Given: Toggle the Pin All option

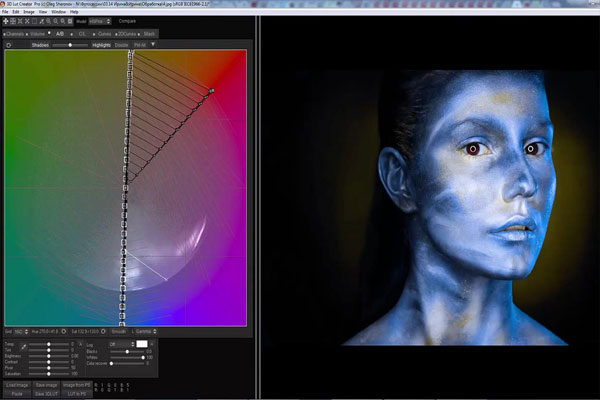Looking at the screenshot, I should click(139, 45).
